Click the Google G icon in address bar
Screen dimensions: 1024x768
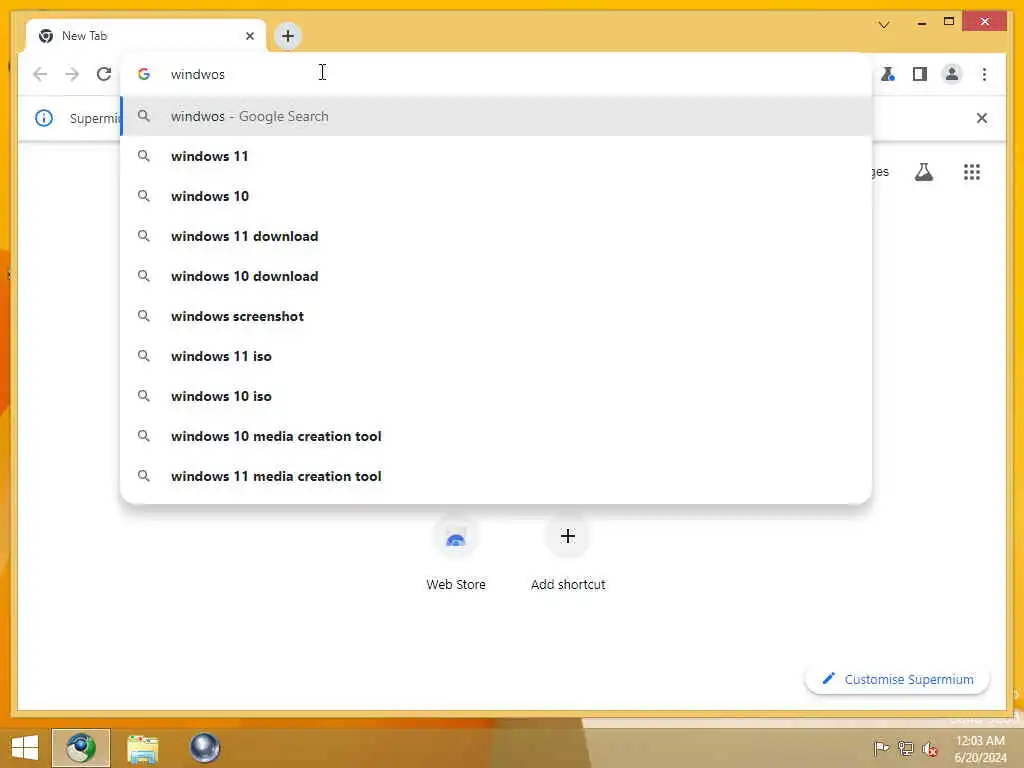point(144,74)
